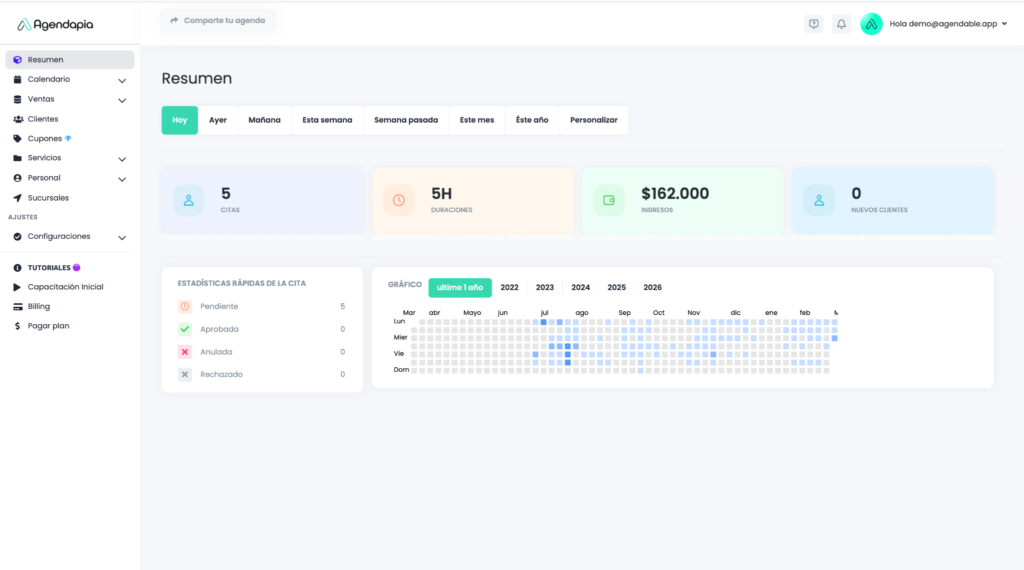Viewport: 1024px width, 570px height.
Task: Go to Sucursales in the sidebar
Action: 48,198
